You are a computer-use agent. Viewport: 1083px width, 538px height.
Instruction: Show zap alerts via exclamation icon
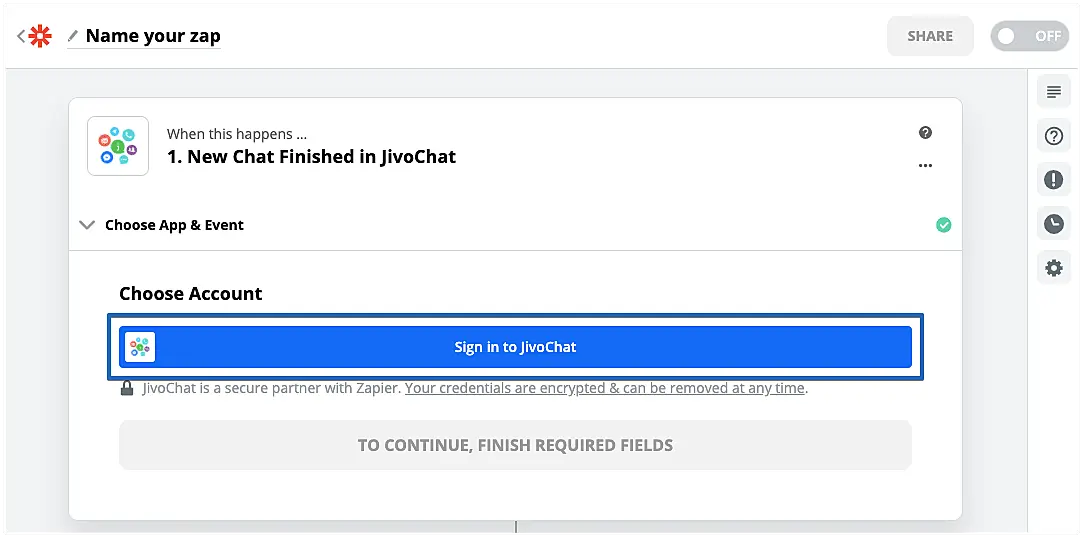coord(1053,180)
